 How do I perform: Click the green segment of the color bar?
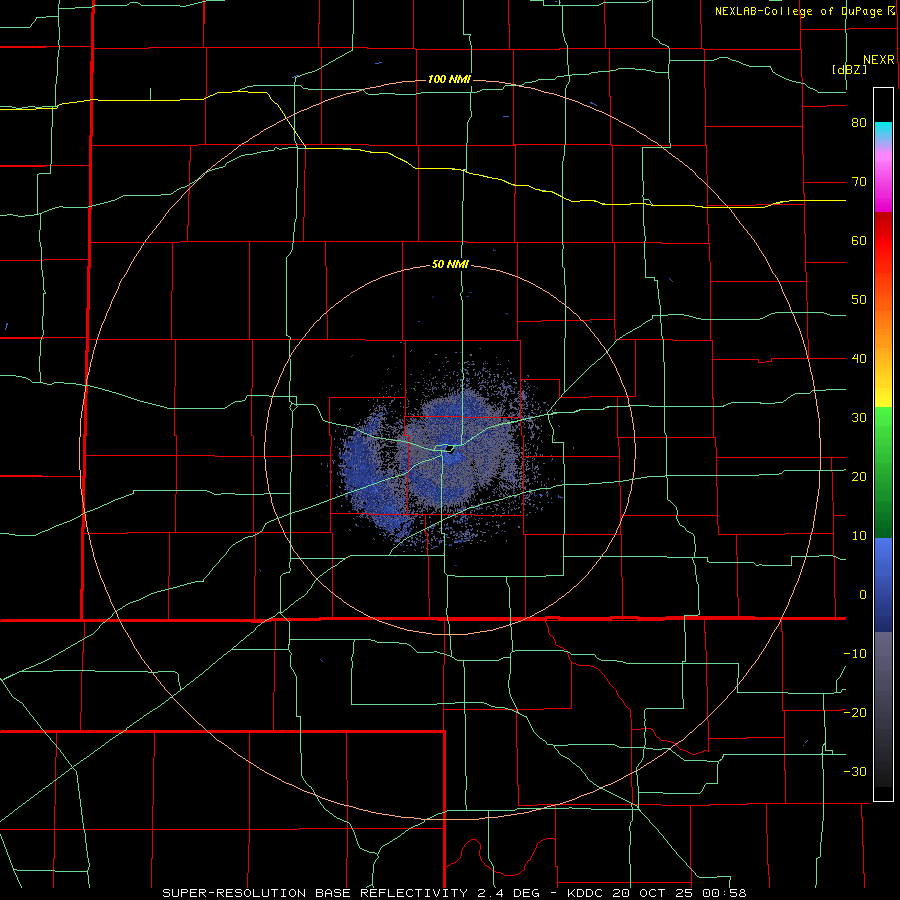click(x=883, y=472)
